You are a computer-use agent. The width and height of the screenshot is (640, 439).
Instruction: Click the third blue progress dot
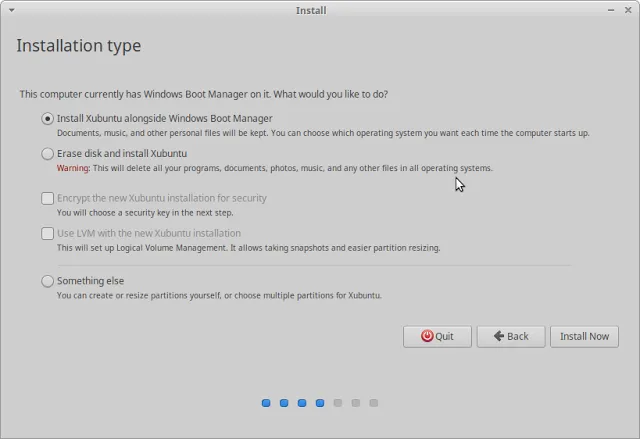coord(302,403)
